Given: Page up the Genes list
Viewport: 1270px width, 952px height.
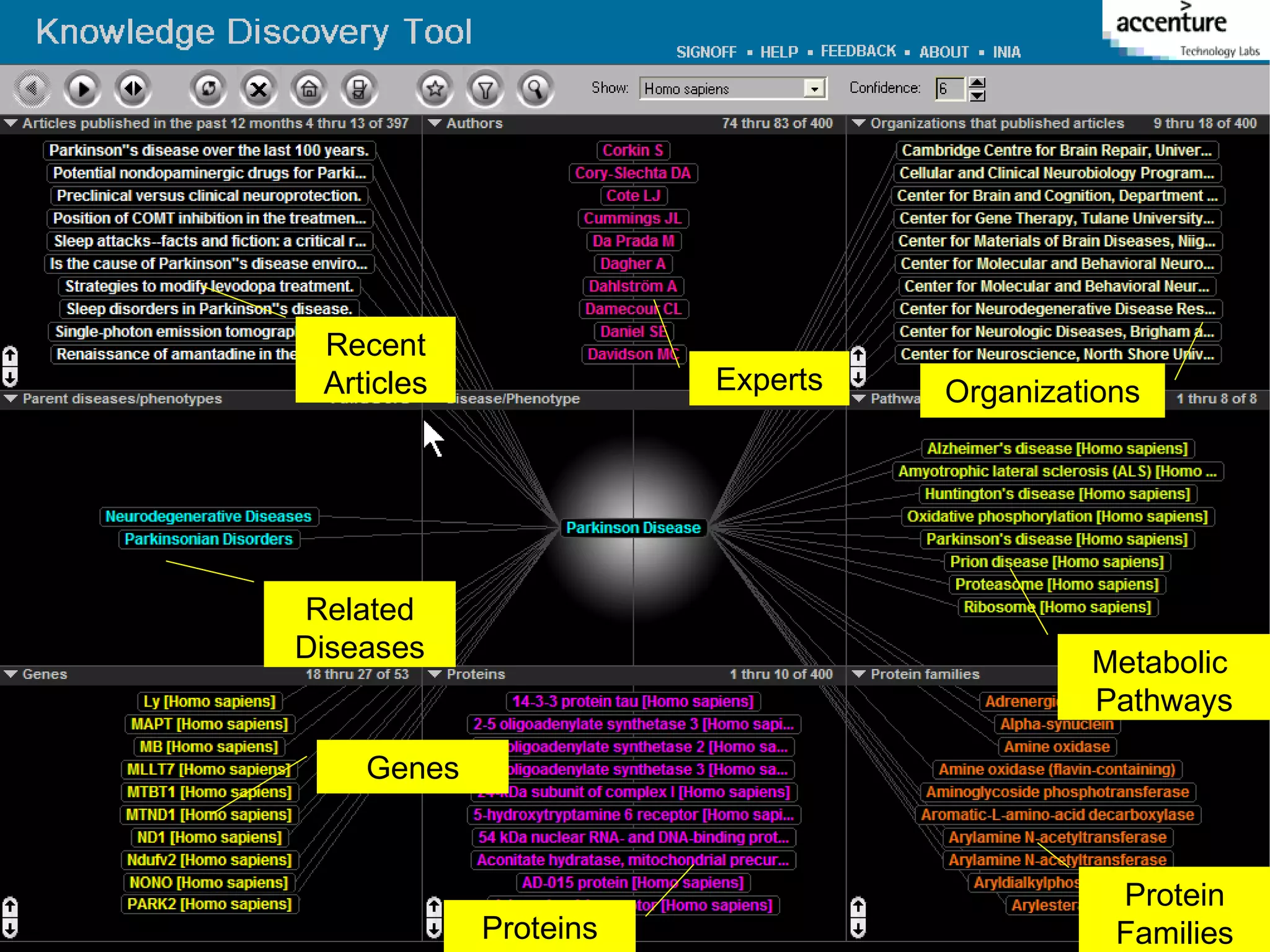Looking at the screenshot, I should [x=10, y=907].
